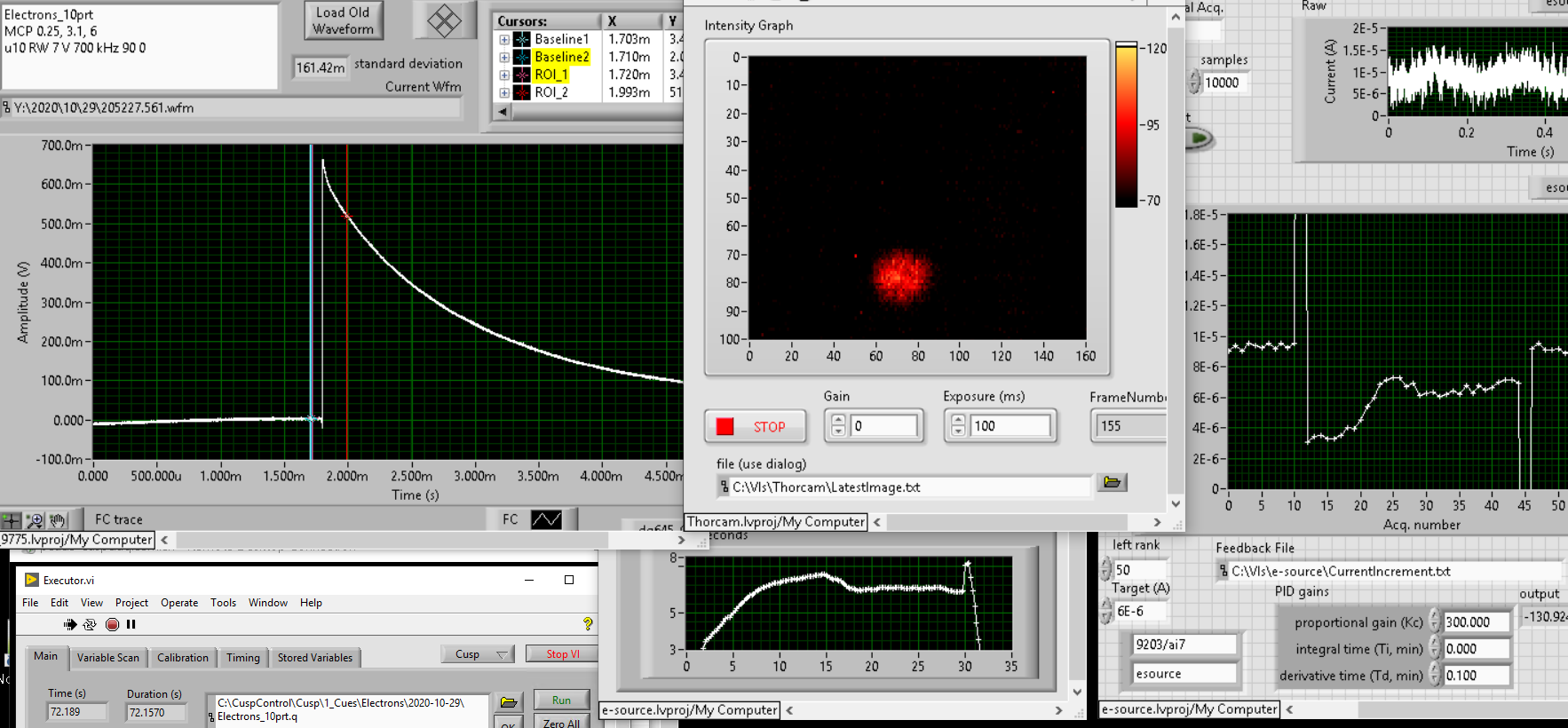Screen dimensions: 1568x728
Task: Expand the Baseline1 cursor entry
Action: tap(504, 39)
